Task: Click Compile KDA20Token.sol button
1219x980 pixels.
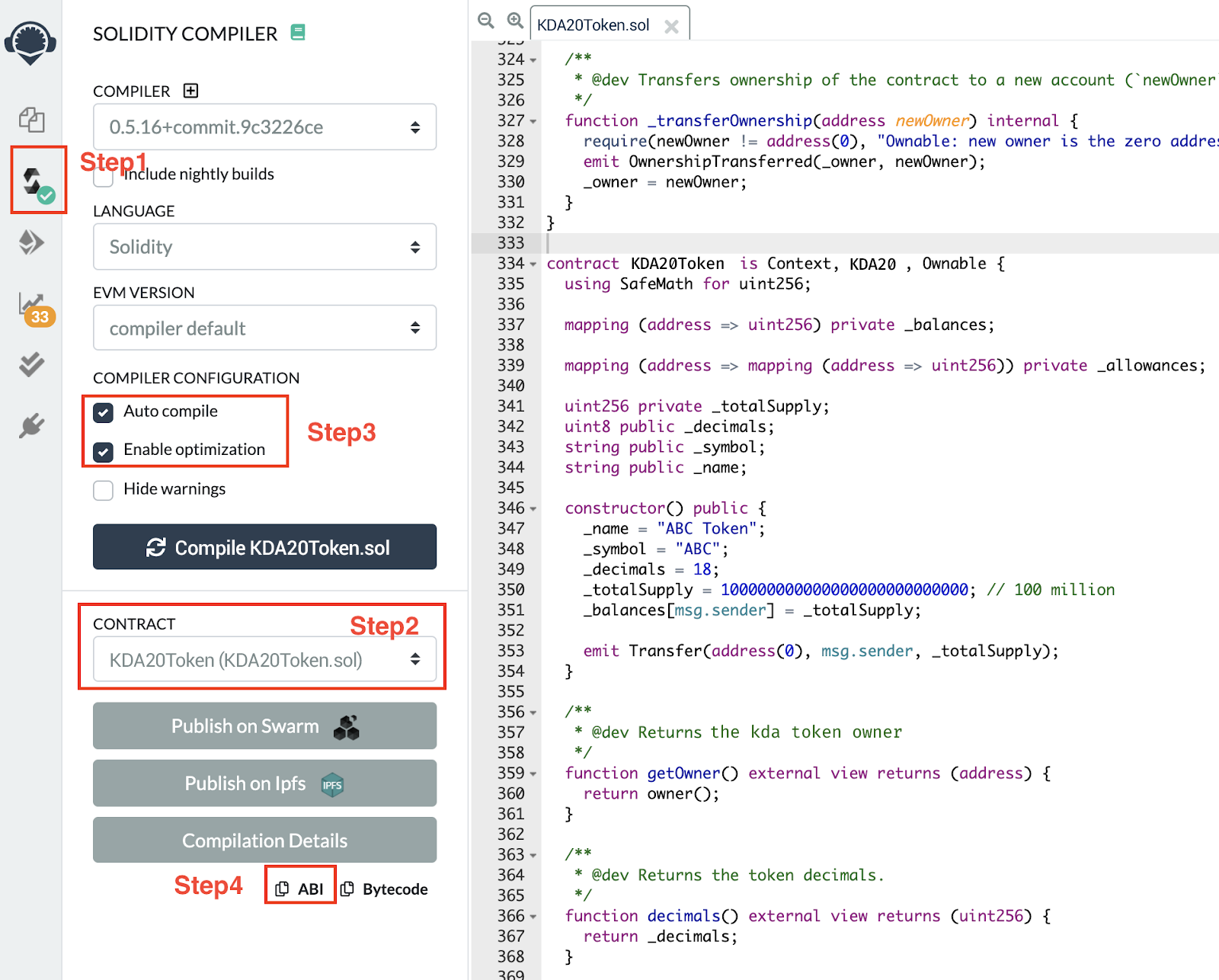Action: click(264, 547)
